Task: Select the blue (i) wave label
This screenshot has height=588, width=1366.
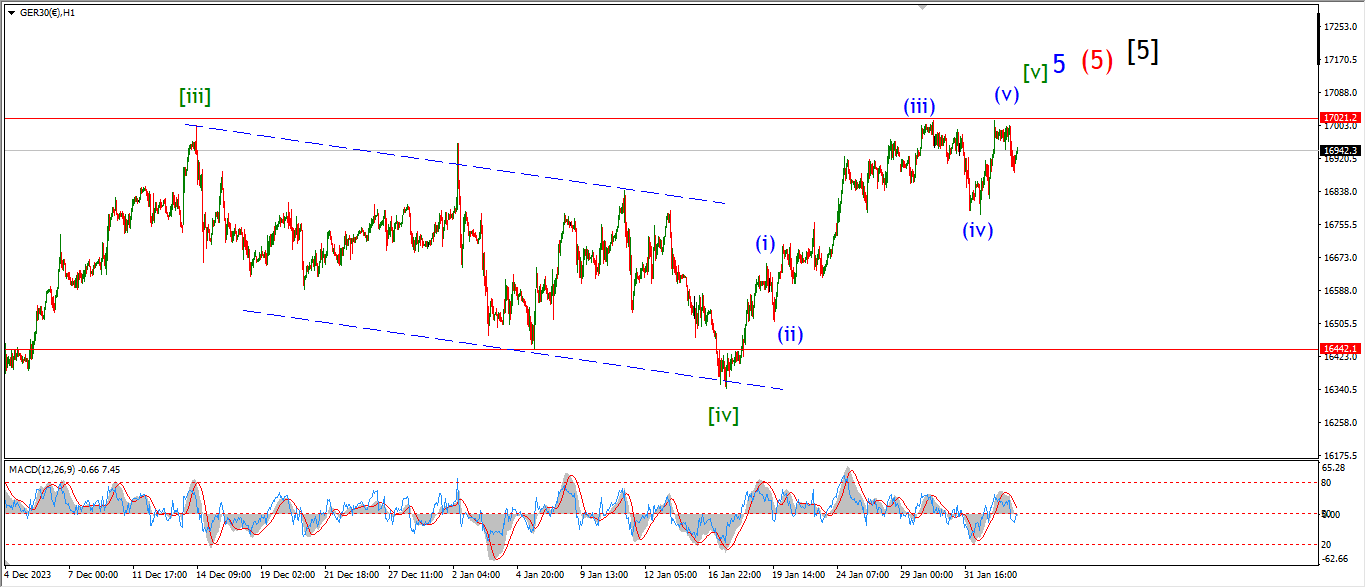Action: pos(765,243)
